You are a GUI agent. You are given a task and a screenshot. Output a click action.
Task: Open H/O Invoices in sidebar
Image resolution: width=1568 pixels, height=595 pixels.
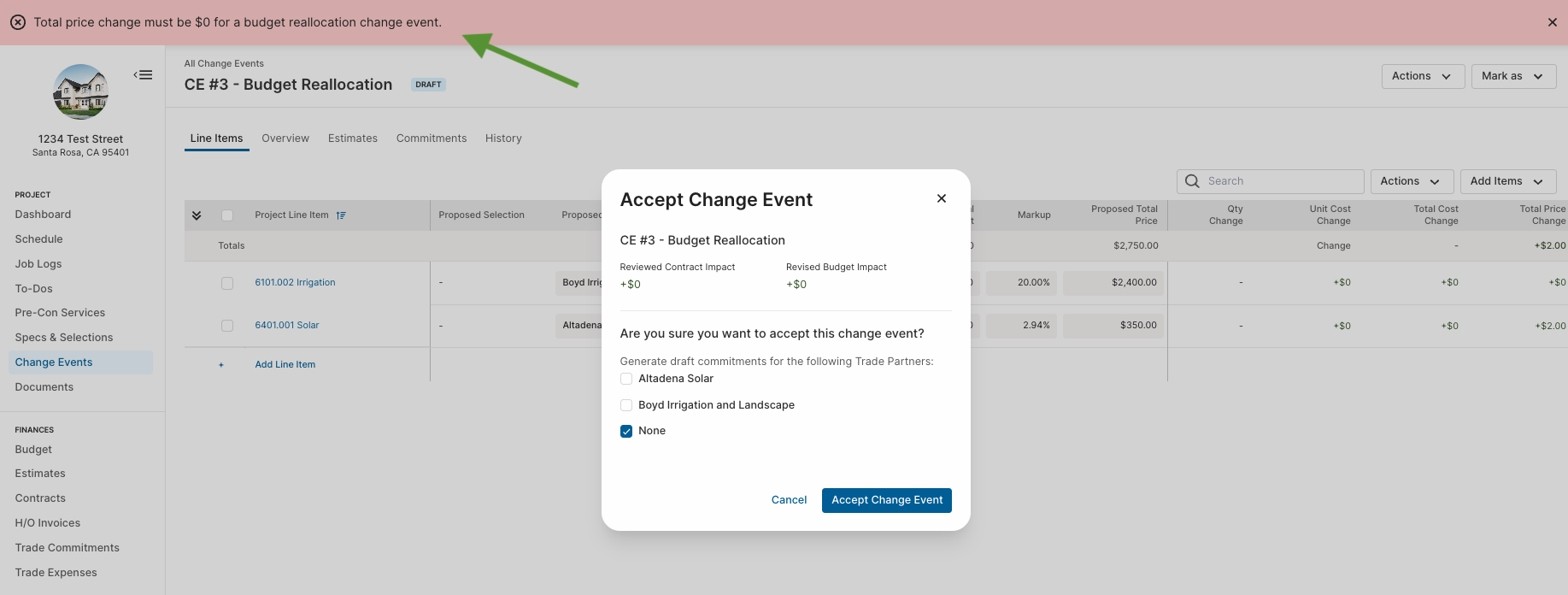tap(48, 523)
